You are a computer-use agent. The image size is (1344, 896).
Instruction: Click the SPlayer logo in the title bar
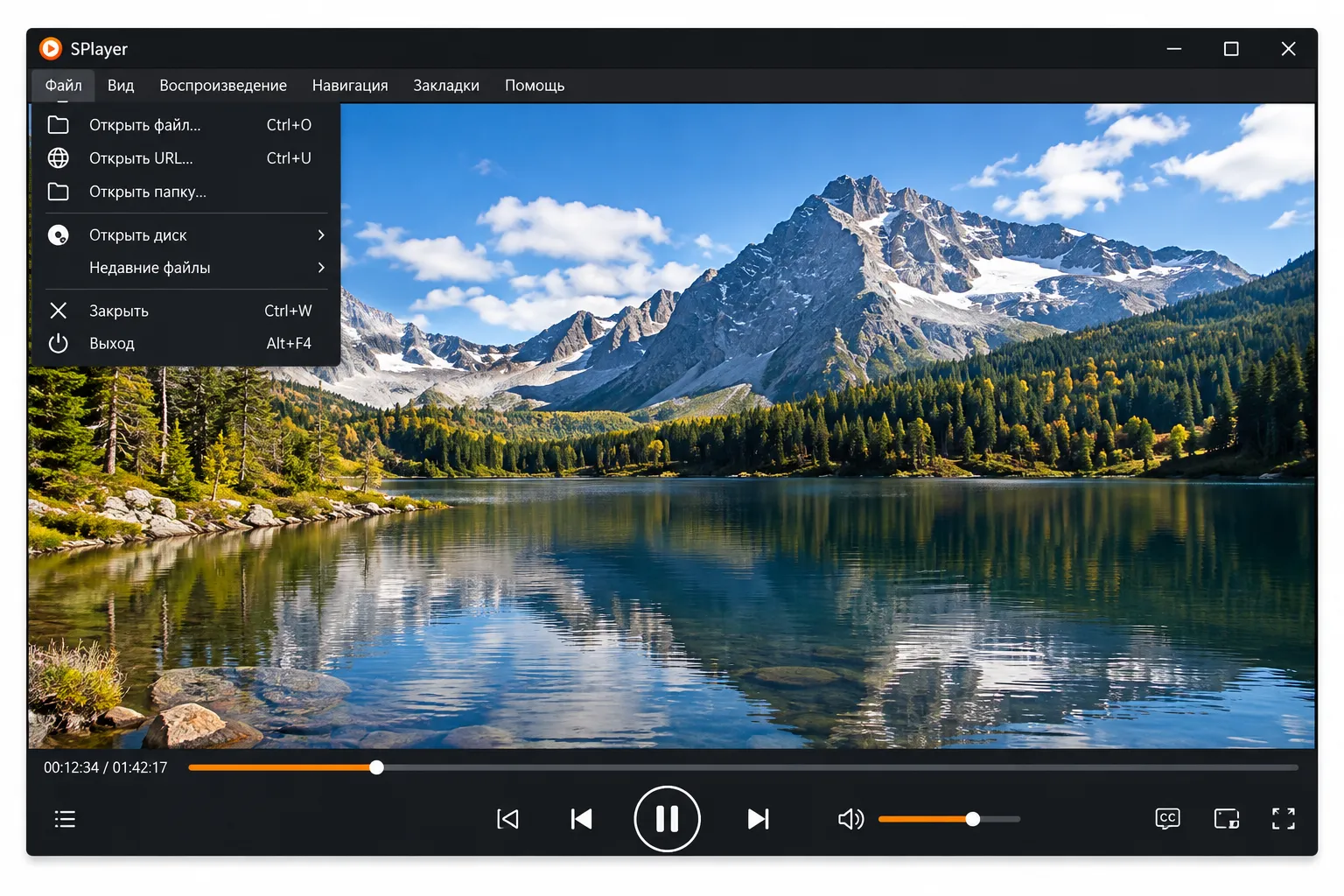pyautogui.click(x=51, y=48)
